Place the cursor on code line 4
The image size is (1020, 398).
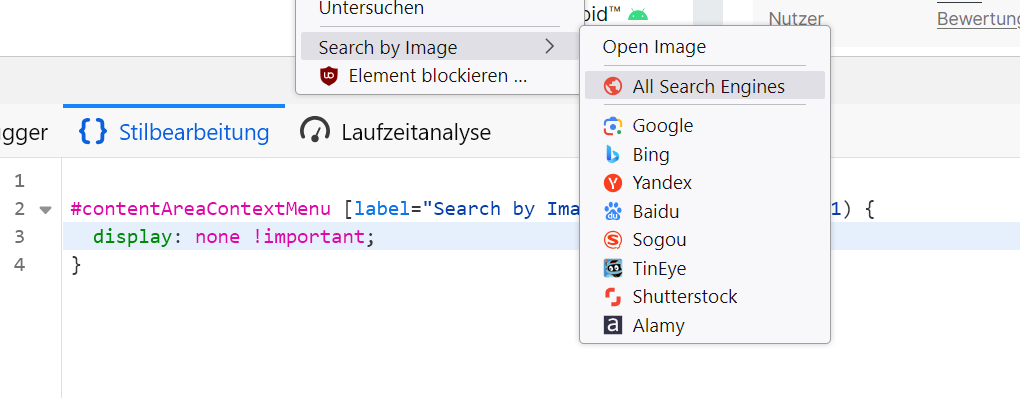tap(541, 265)
